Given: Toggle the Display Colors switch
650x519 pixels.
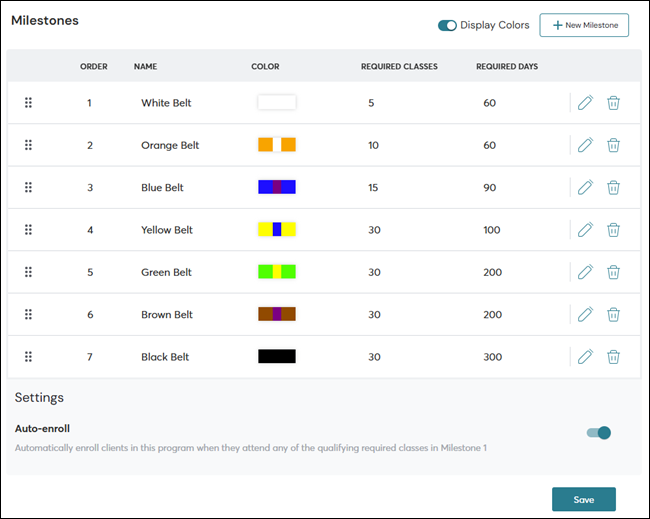Looking at the screenshot, I should tap(447, 25).
